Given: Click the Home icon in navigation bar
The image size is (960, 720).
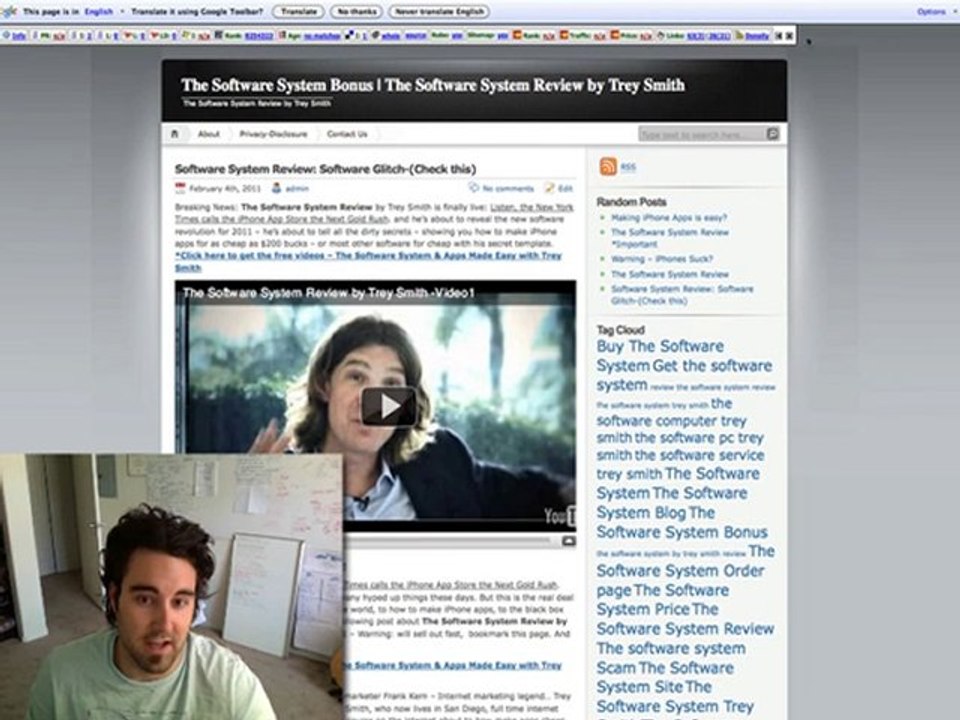Looking at the screenshot, I should [x=174, y=134].
